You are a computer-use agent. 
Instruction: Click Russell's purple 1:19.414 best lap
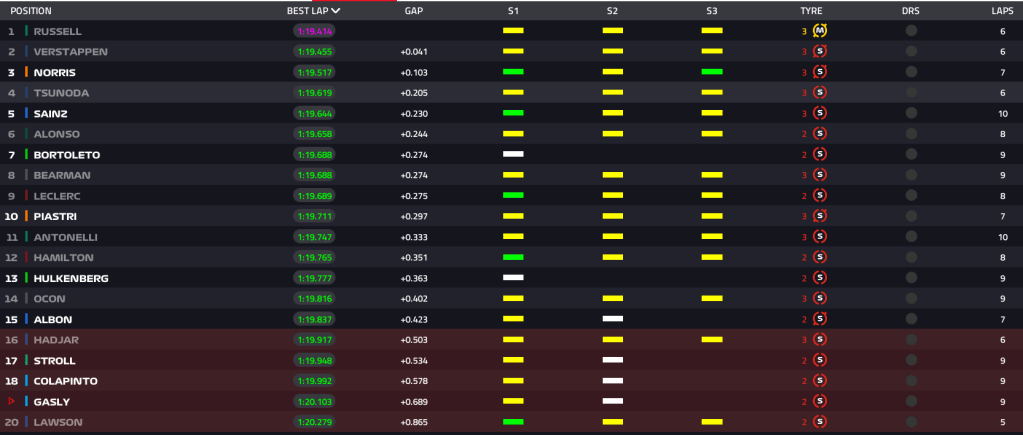(314, 31)
